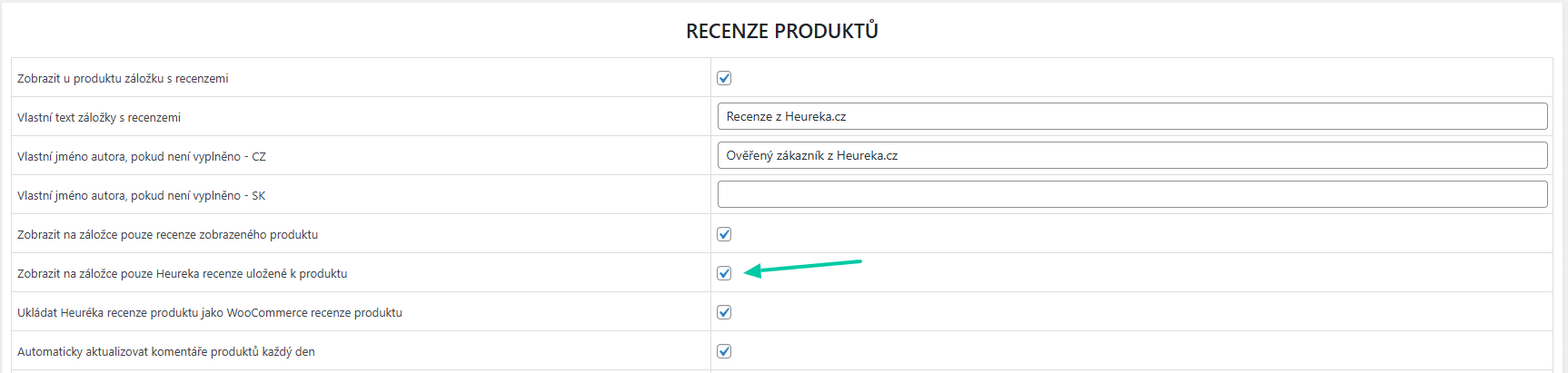The image size is (1568, 373).
Task: Edit the Ověřený zákazník z Heureka.cz field
Action: point(1132,155)
